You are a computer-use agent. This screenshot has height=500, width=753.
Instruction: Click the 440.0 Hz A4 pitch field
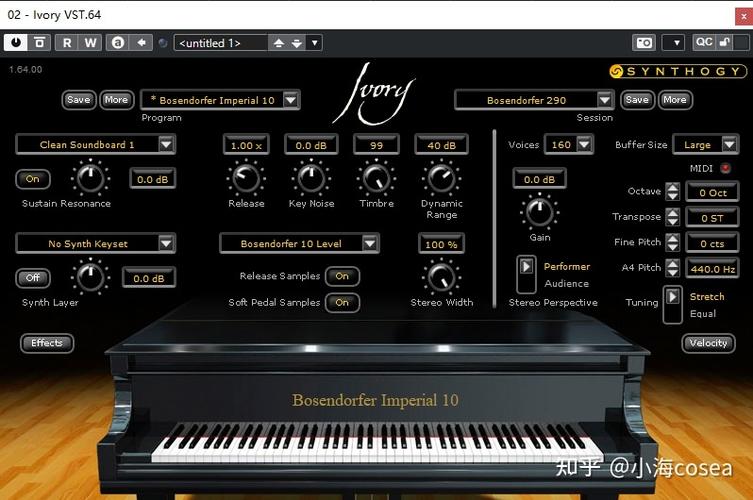713,268
